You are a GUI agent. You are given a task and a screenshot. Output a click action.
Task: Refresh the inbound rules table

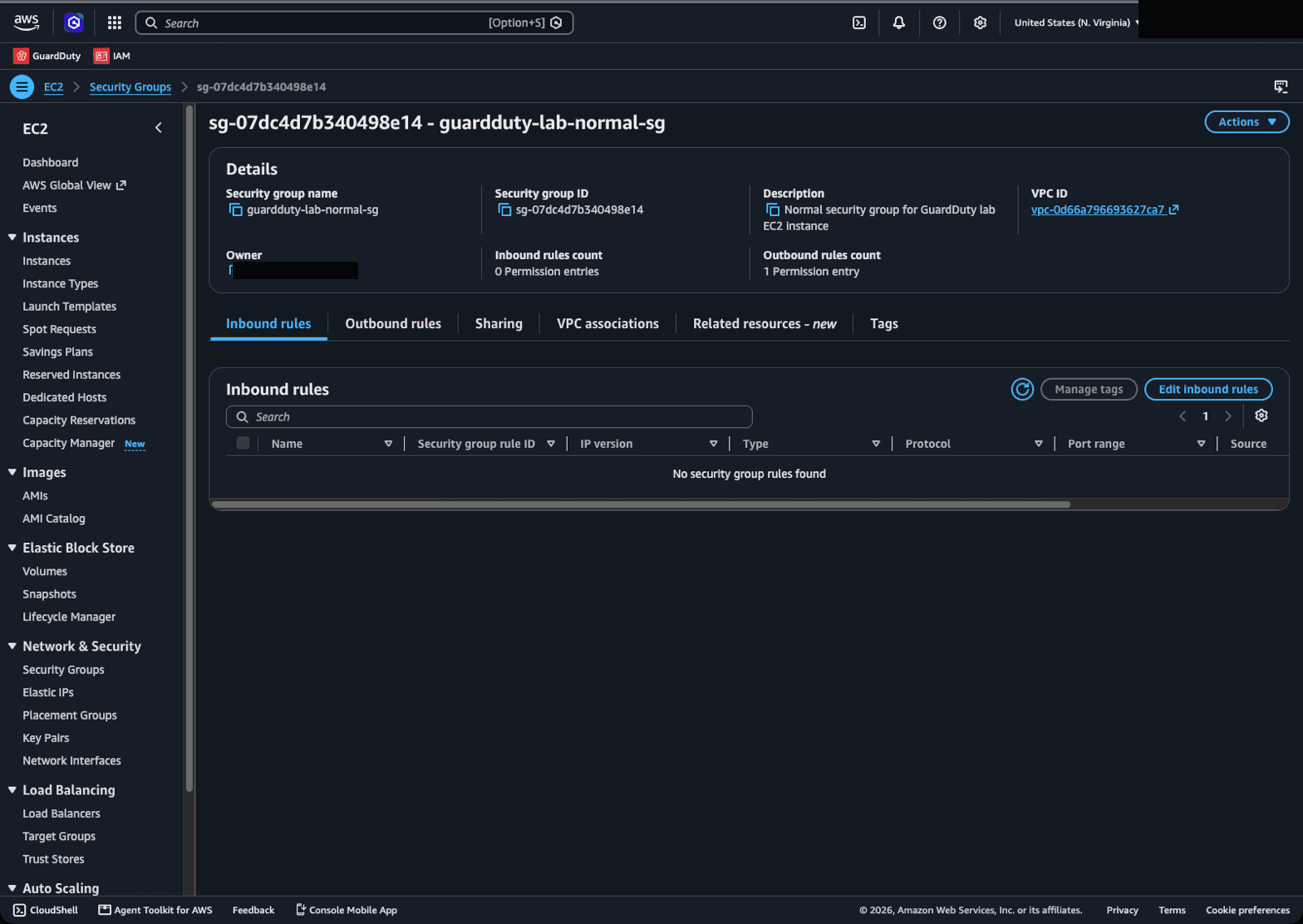(x=1022, y=389)
